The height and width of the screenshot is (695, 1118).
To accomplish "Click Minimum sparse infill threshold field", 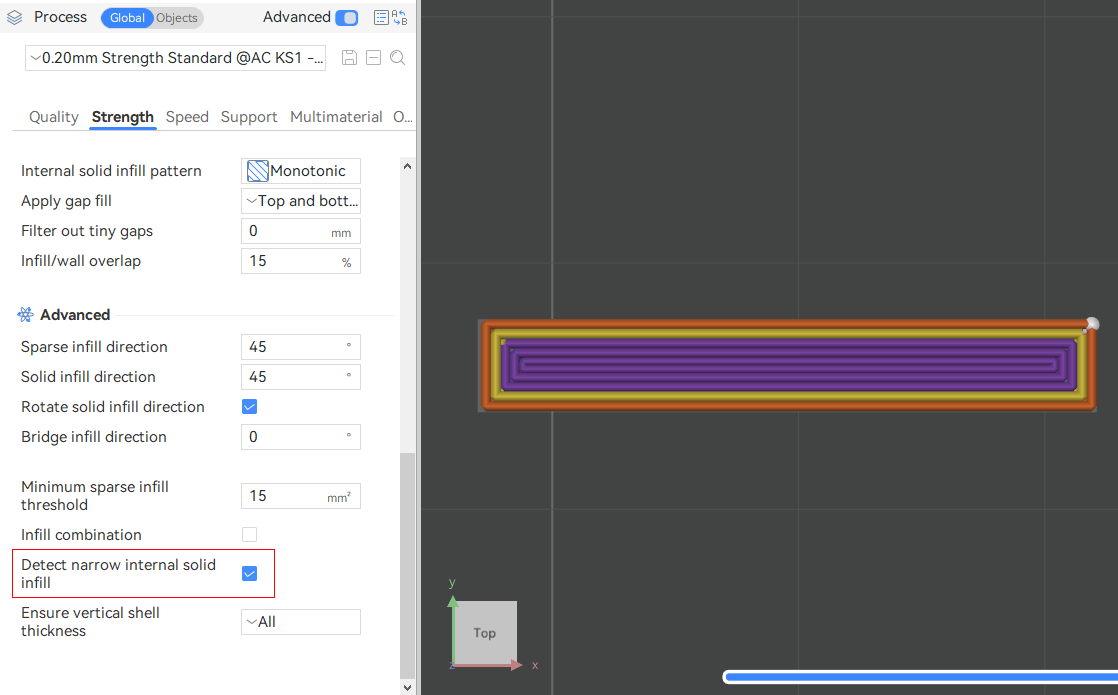I will point(301,496).
